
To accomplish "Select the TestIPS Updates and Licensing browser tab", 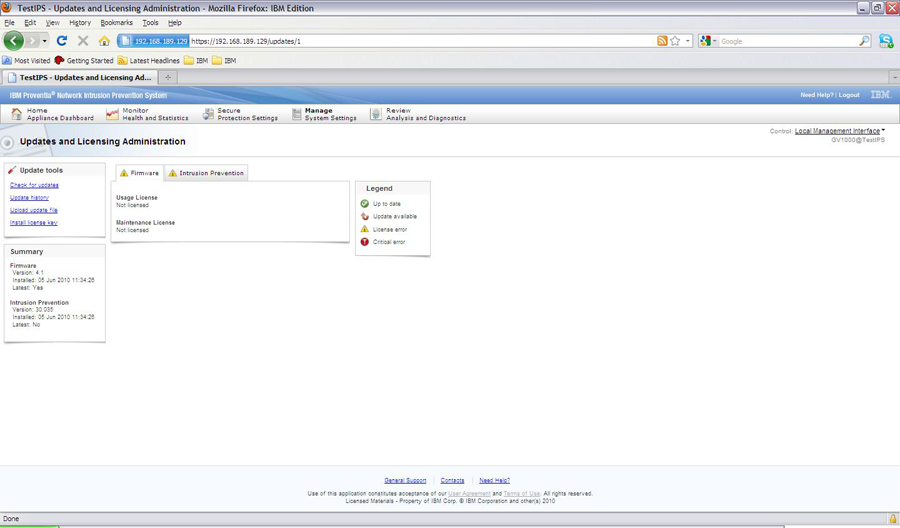I will point(80,77).
